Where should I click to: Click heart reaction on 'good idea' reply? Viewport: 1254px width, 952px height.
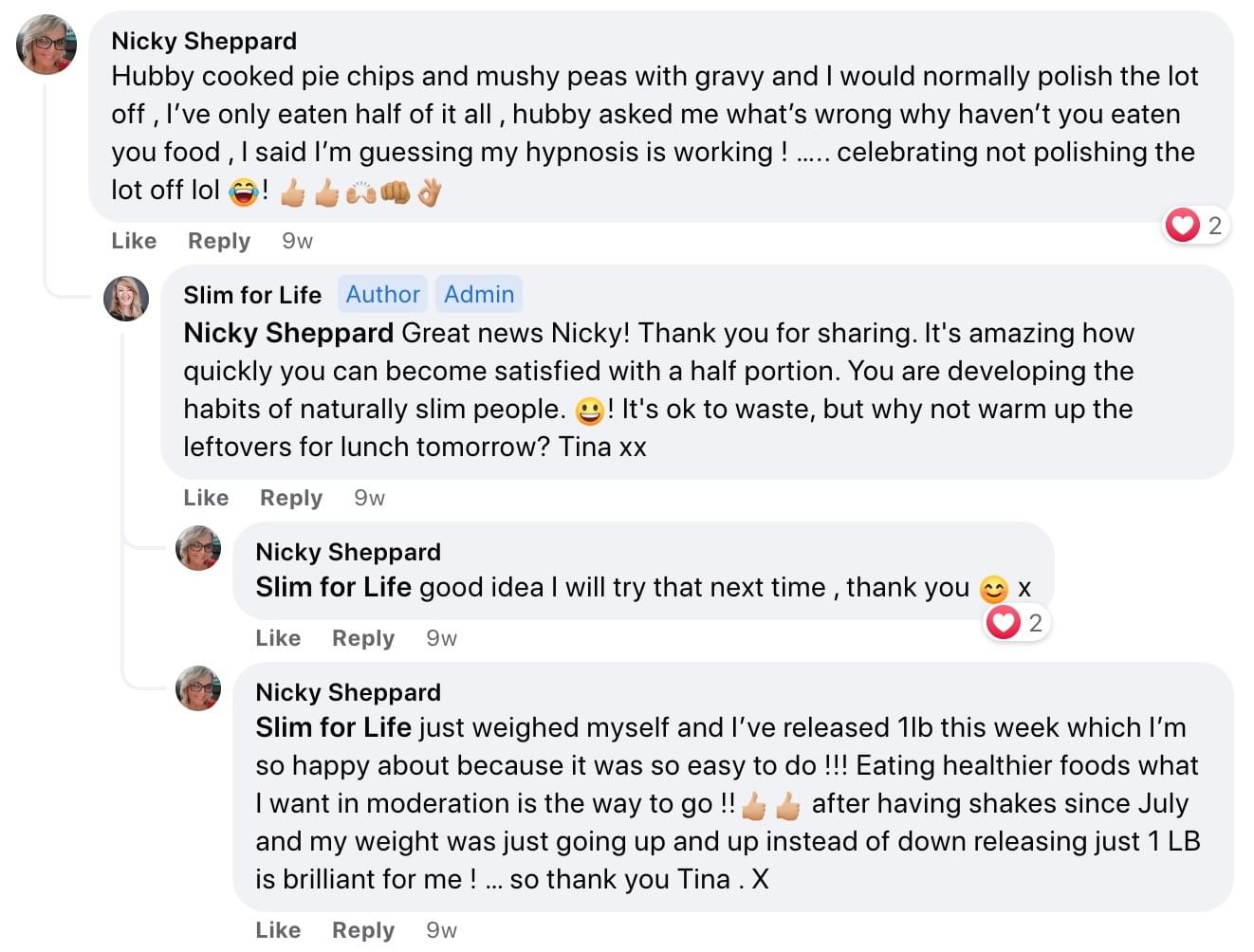[x=1004, y=623]
